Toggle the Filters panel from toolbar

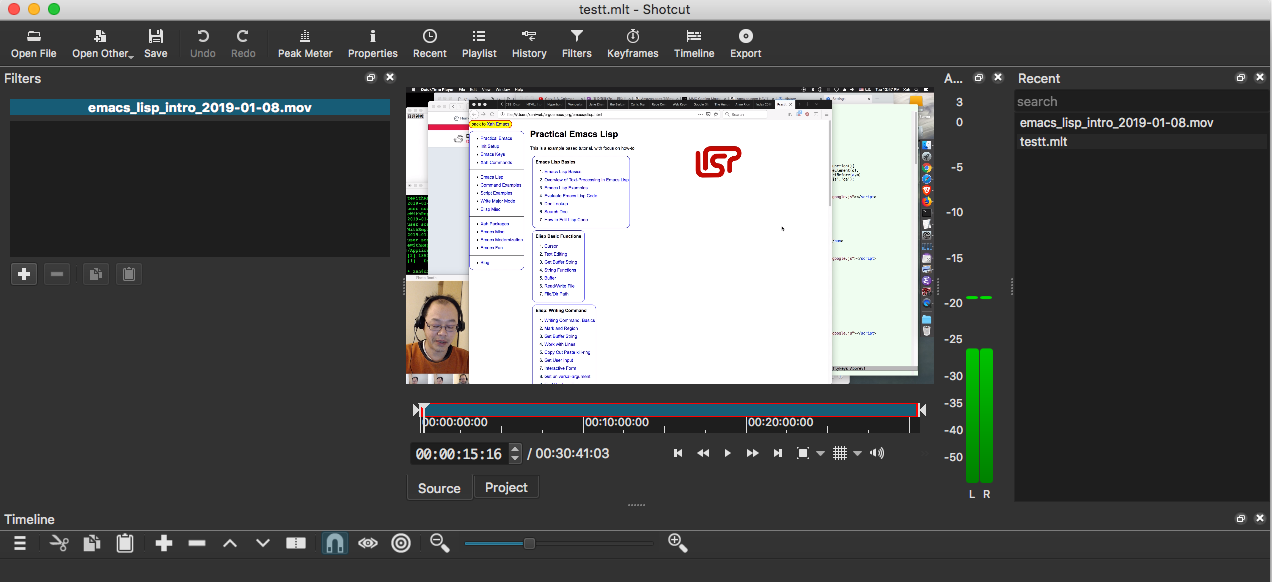[577, 43]
